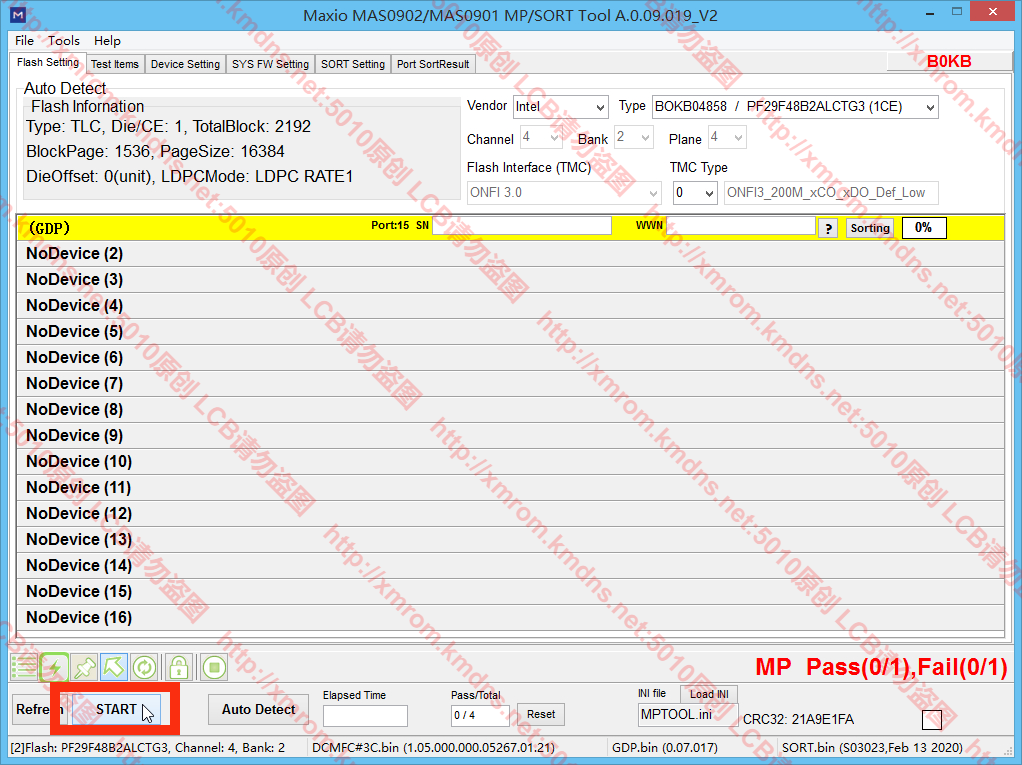
Task: Click the question mark button beside WWN
Action: point(828,228)
